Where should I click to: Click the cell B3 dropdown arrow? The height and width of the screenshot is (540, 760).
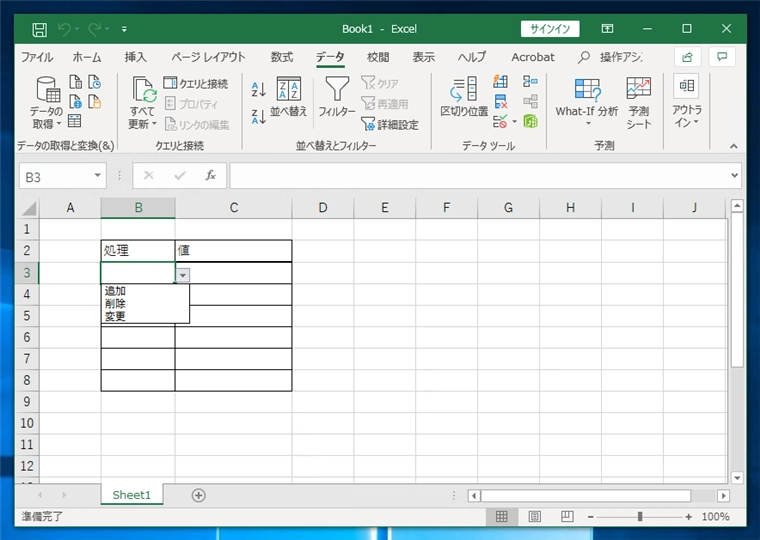(x=183, y=275)
